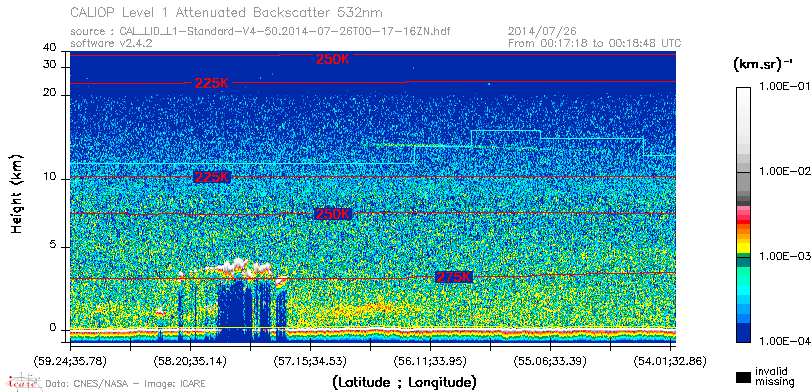
Task: Click the top "250K" temperature label
Action: (x=333, y=59)
